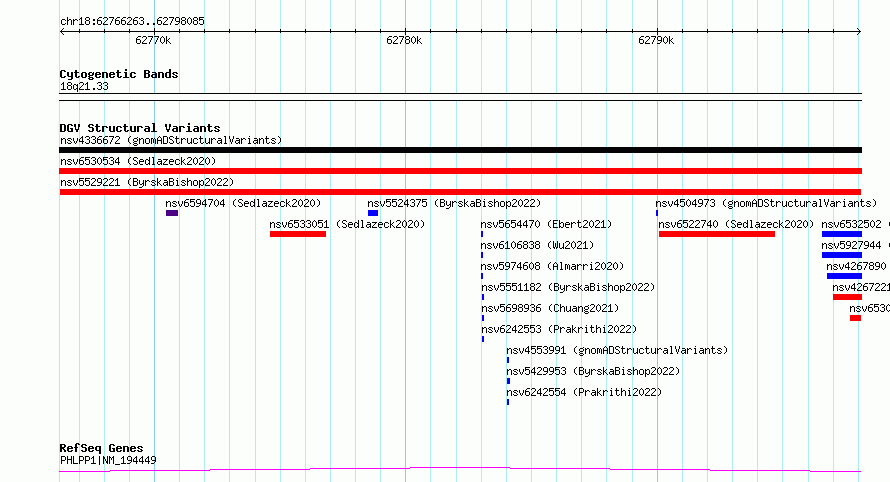
Task: Open variant nsv4267890 label
Action: 857,266
